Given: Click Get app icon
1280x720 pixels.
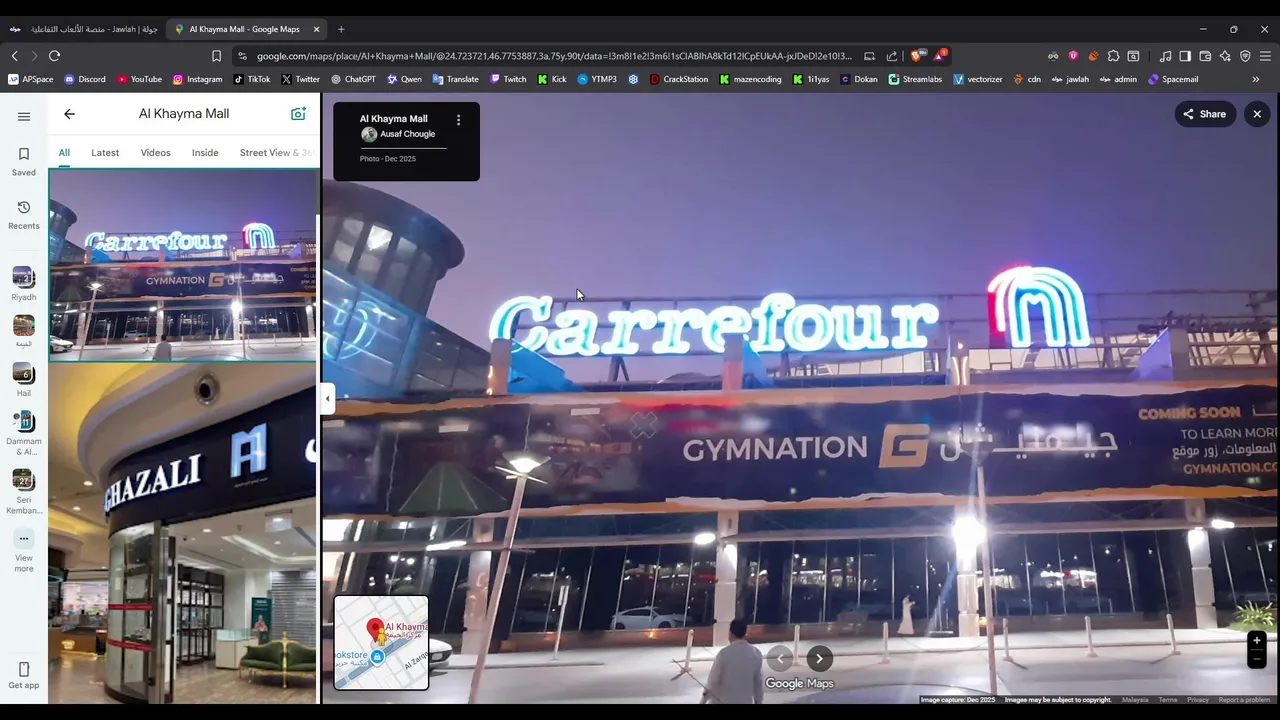Looking at the screenshot, I should 24,675.
